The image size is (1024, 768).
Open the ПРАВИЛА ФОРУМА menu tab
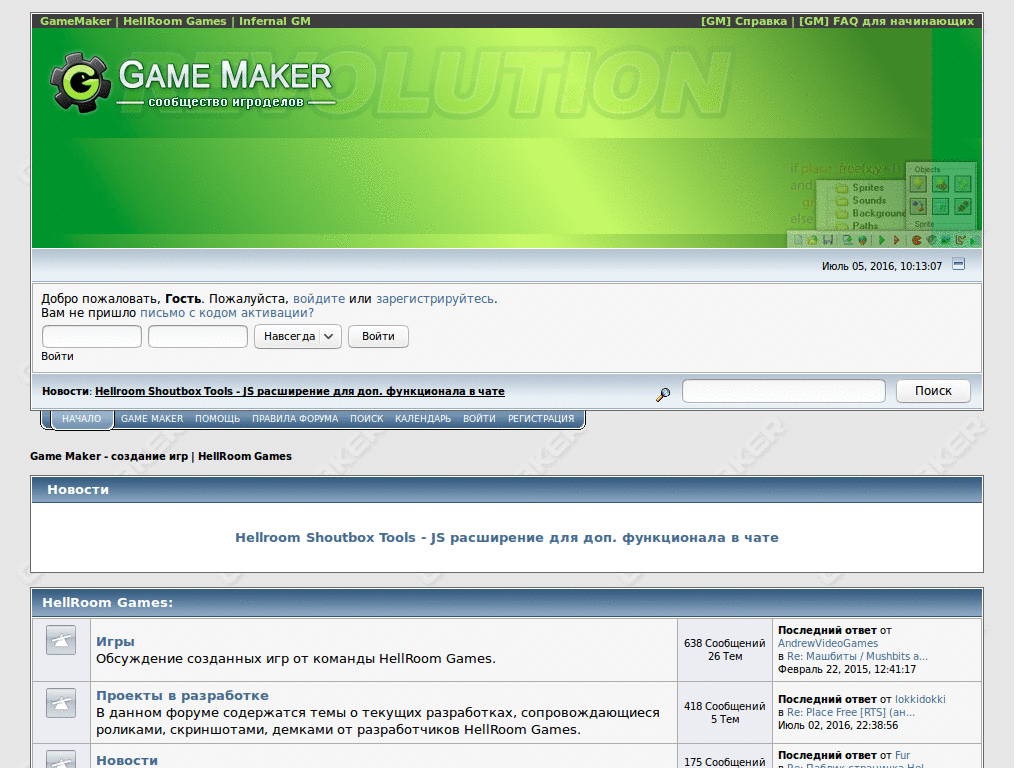(295, 419)
